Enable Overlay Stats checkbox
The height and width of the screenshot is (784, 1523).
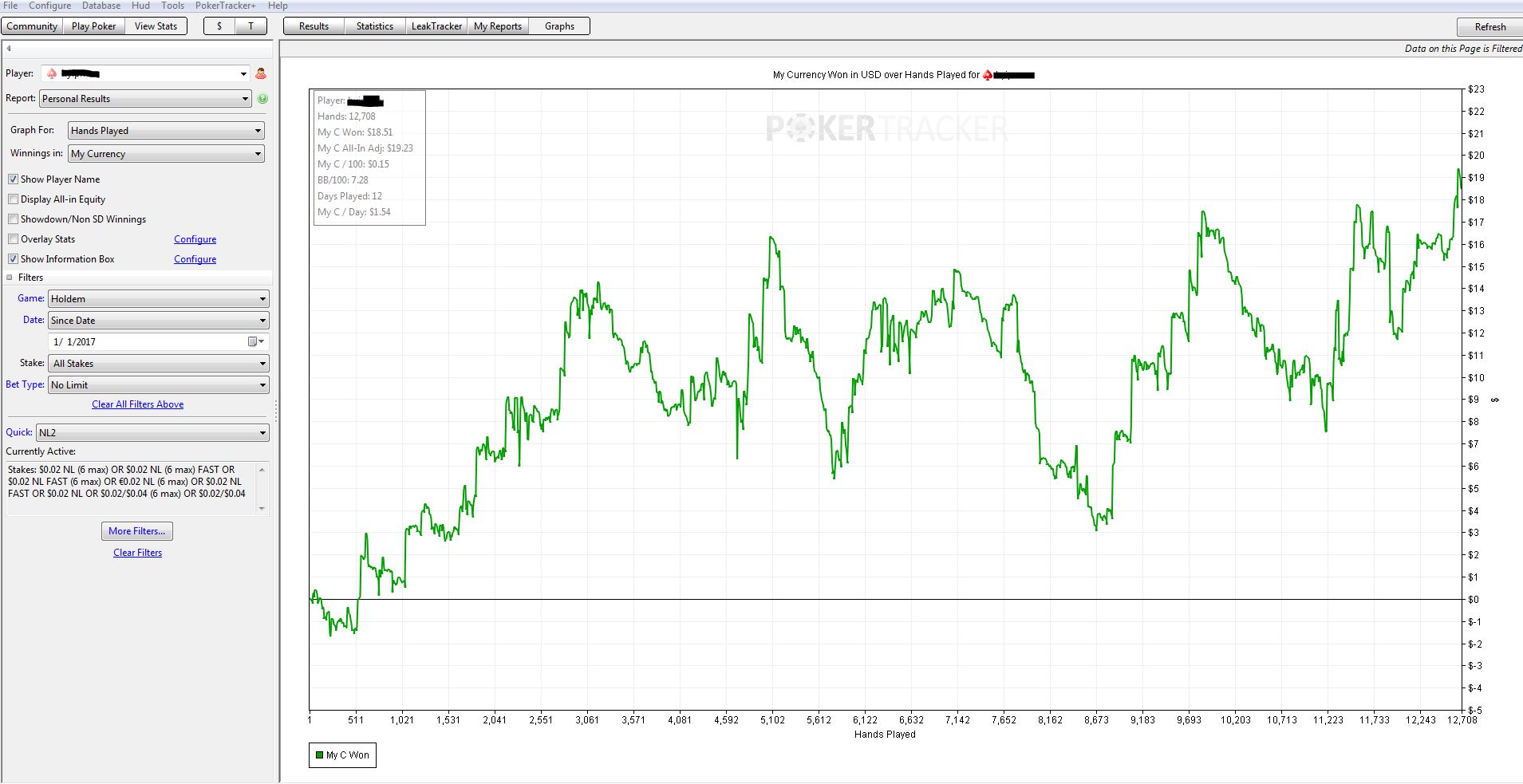pos(13,239)
